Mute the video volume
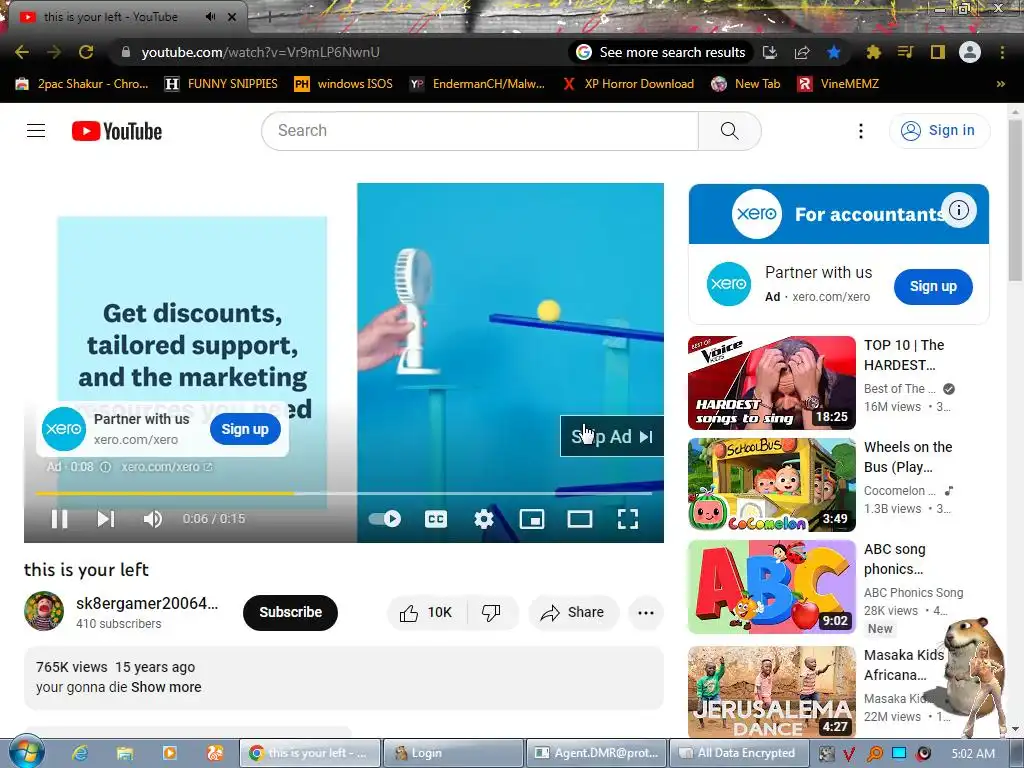 tap(152, 519)
